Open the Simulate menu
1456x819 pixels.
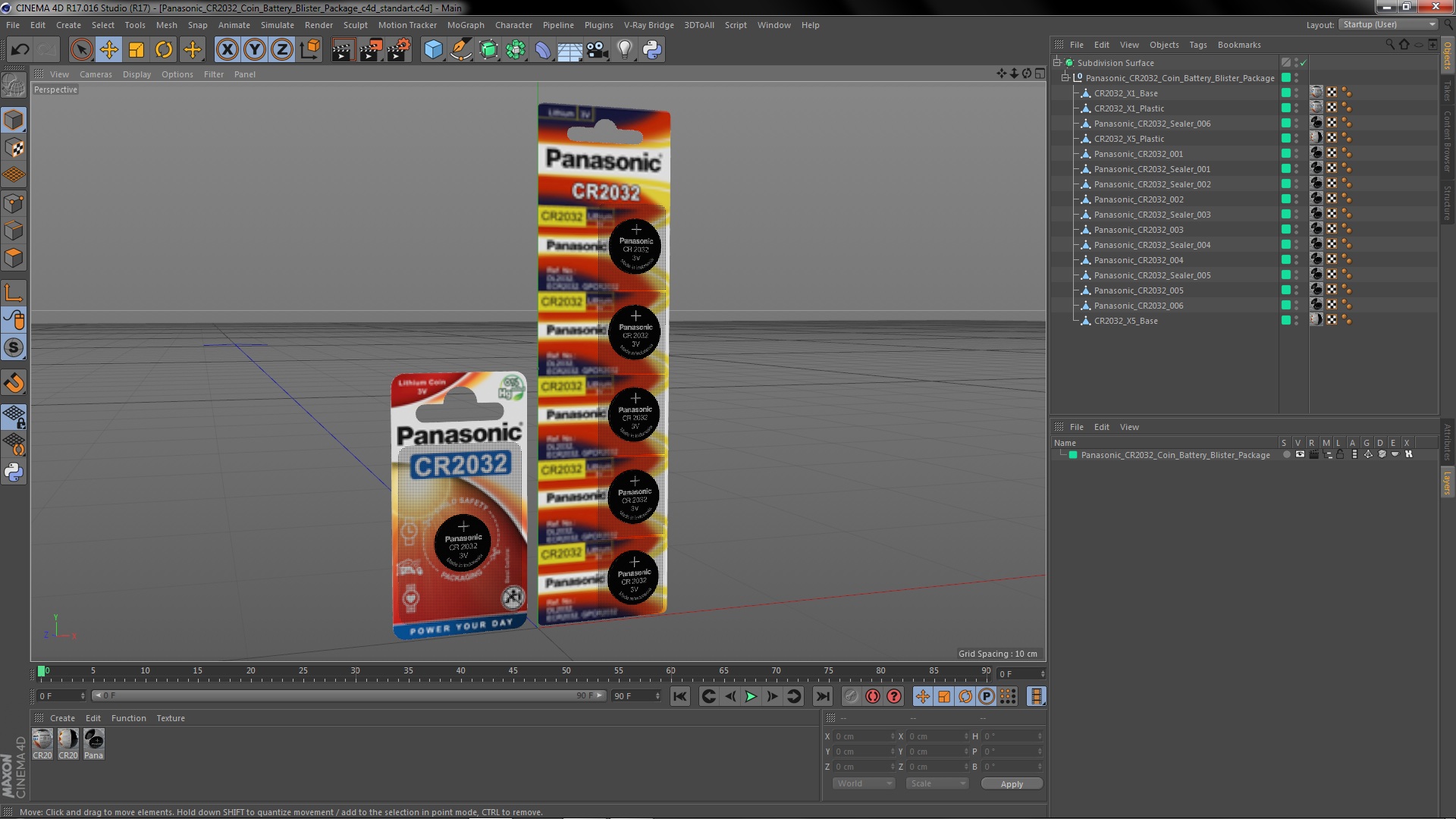click(278, 25)
